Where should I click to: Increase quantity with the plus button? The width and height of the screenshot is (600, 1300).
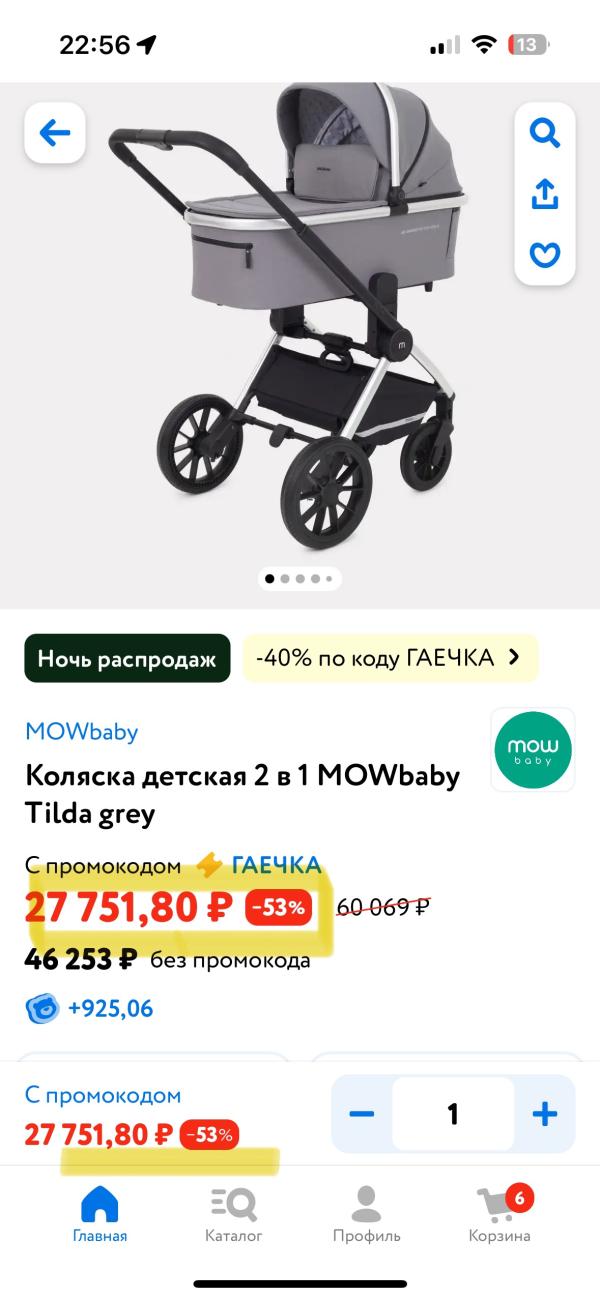click(544, 1114)
